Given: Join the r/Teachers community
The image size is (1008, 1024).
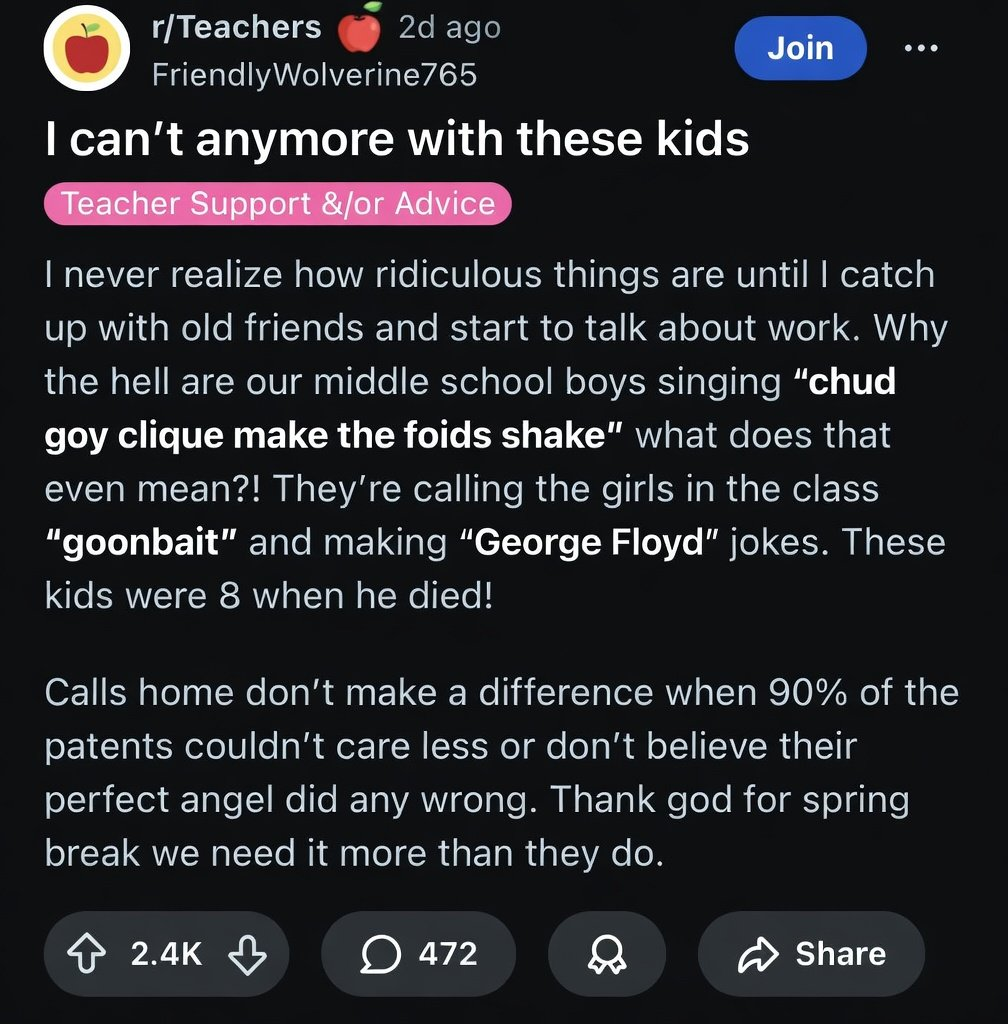Looking at the screenshot, I should (800, 47).
